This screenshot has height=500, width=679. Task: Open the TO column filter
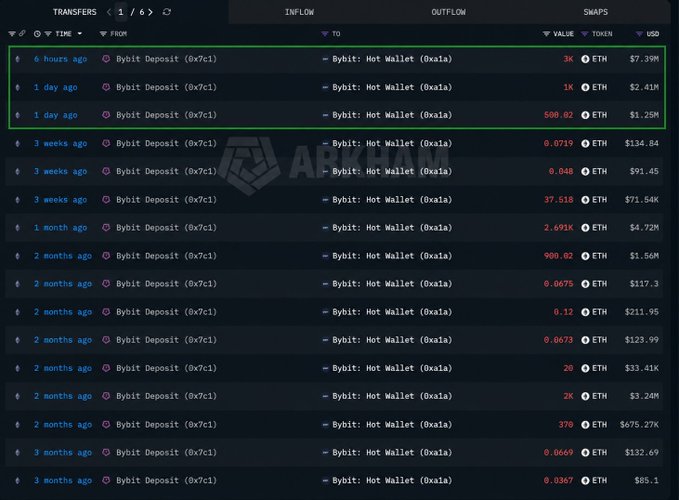tap(324, 34)
